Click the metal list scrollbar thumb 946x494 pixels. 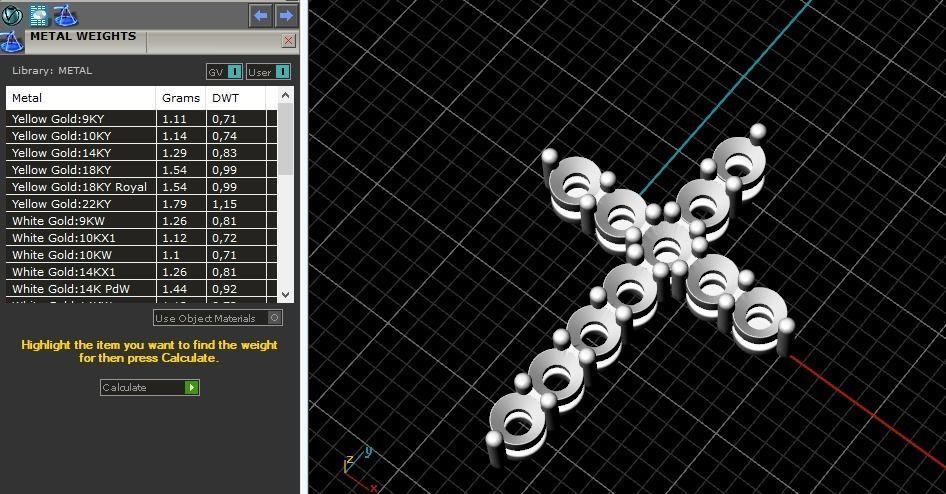pyautogui.click(x=285, y=140)
